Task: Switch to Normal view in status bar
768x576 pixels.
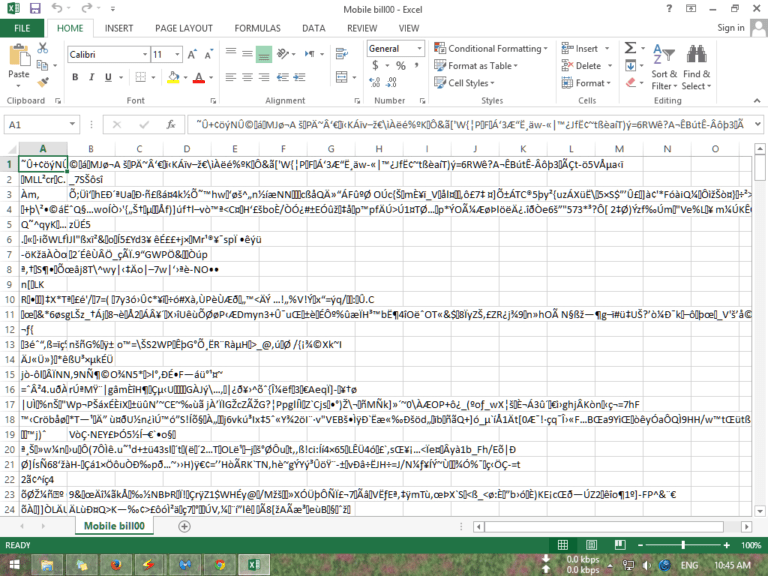Action: 563,545
